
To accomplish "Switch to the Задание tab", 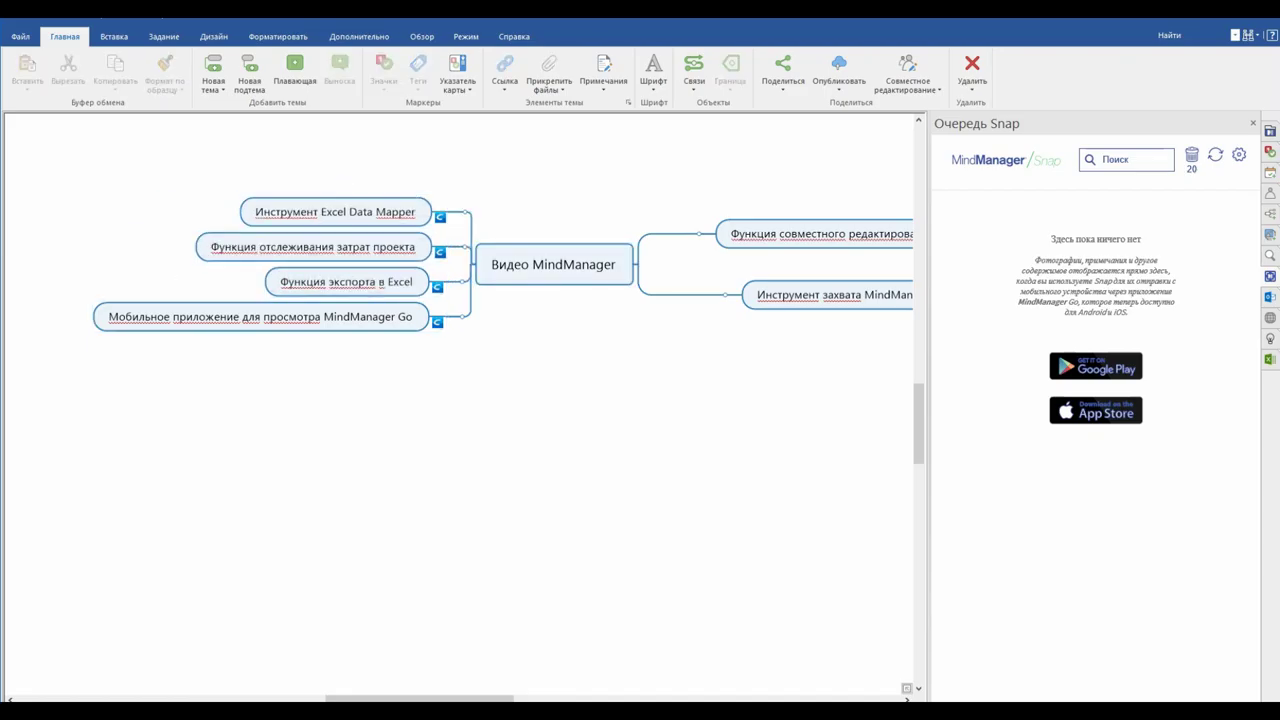I will point(164,36).
